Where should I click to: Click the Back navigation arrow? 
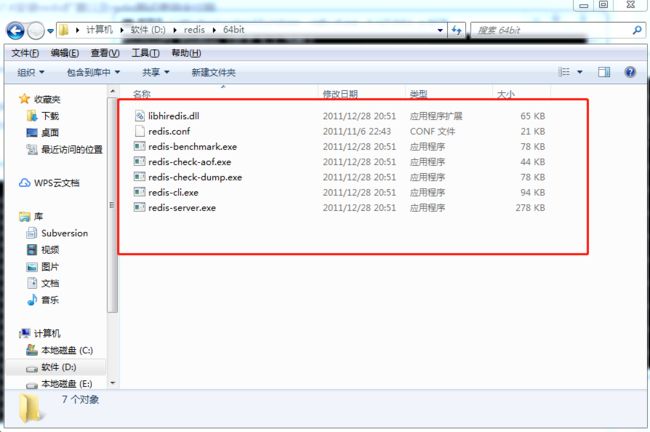[x=16, y=31]
